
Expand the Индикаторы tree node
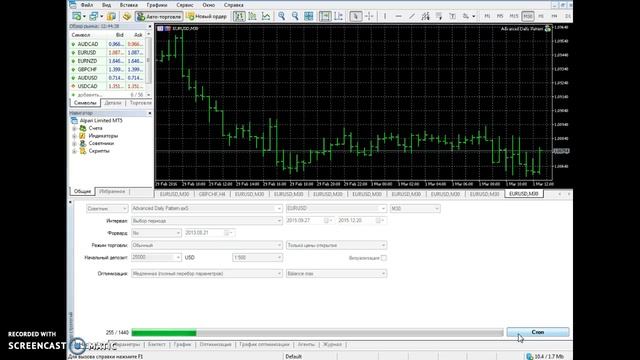(74, 136)
